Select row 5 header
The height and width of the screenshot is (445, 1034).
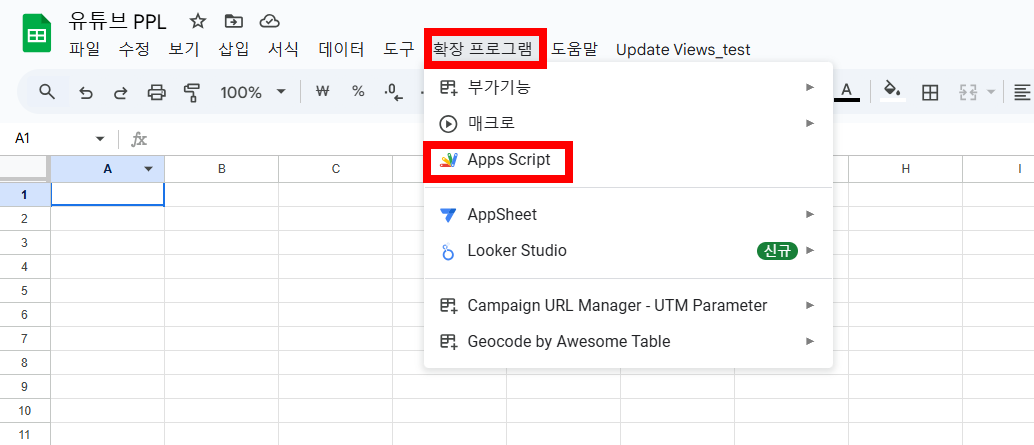(25, 291)
